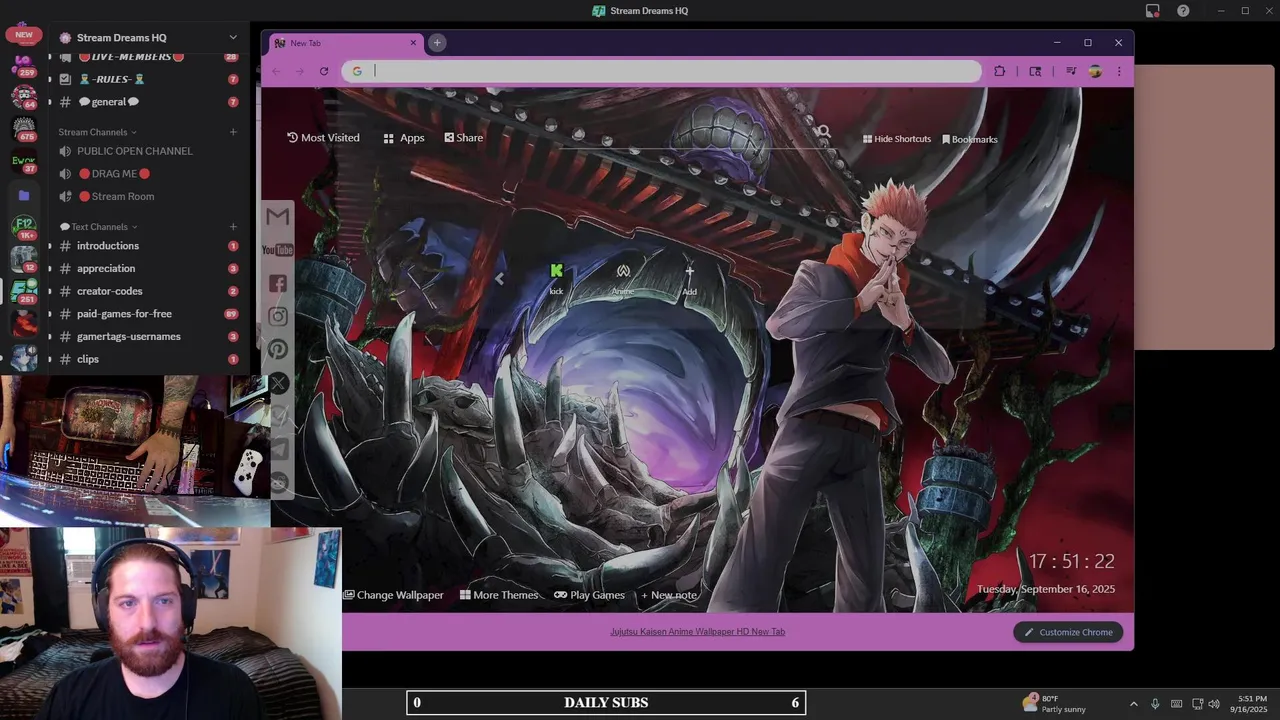Open Chrome media controls icon
Image resolution: width=1280 pixels, height=720 pixels.
pos(1070,71)
